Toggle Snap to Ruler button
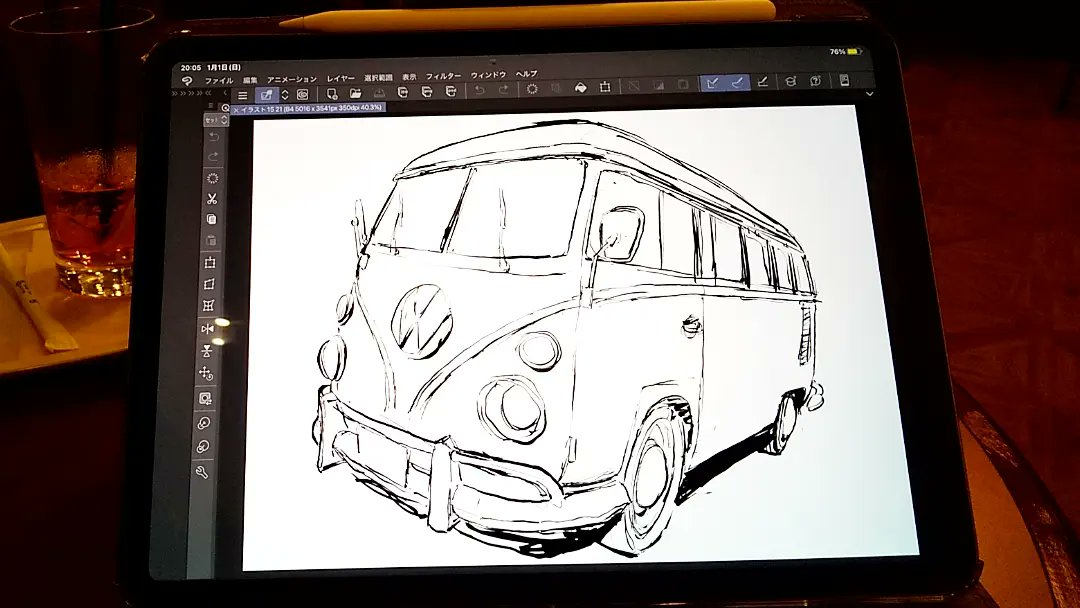This screenshot has height=608, width=1080. [x=712, y=83]
